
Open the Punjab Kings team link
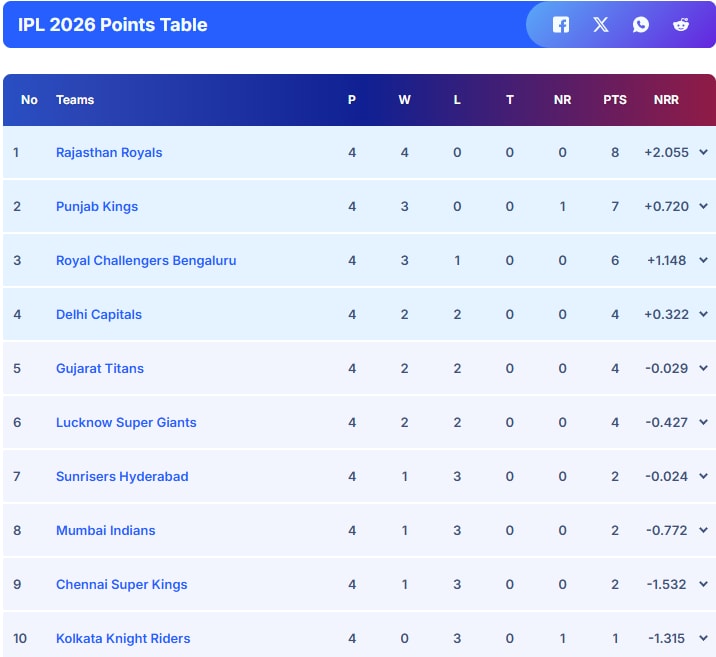(97, 207)
